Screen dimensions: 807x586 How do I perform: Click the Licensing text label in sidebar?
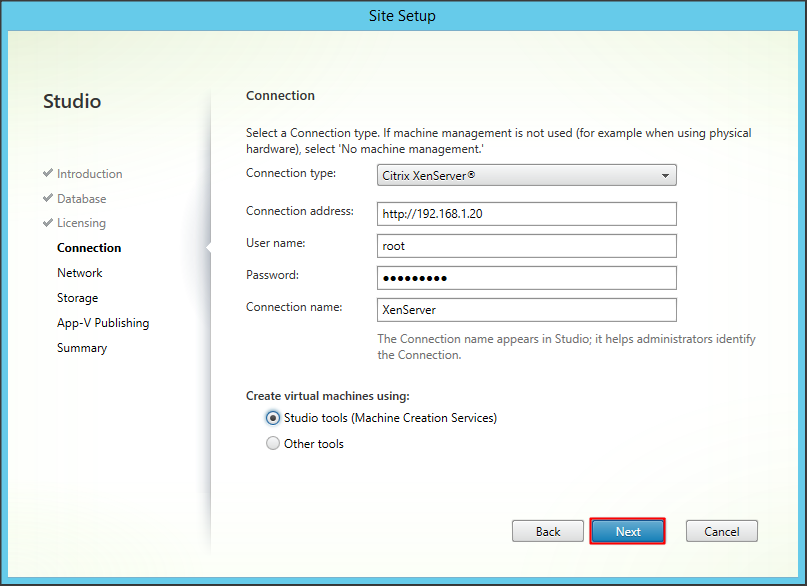81,223
